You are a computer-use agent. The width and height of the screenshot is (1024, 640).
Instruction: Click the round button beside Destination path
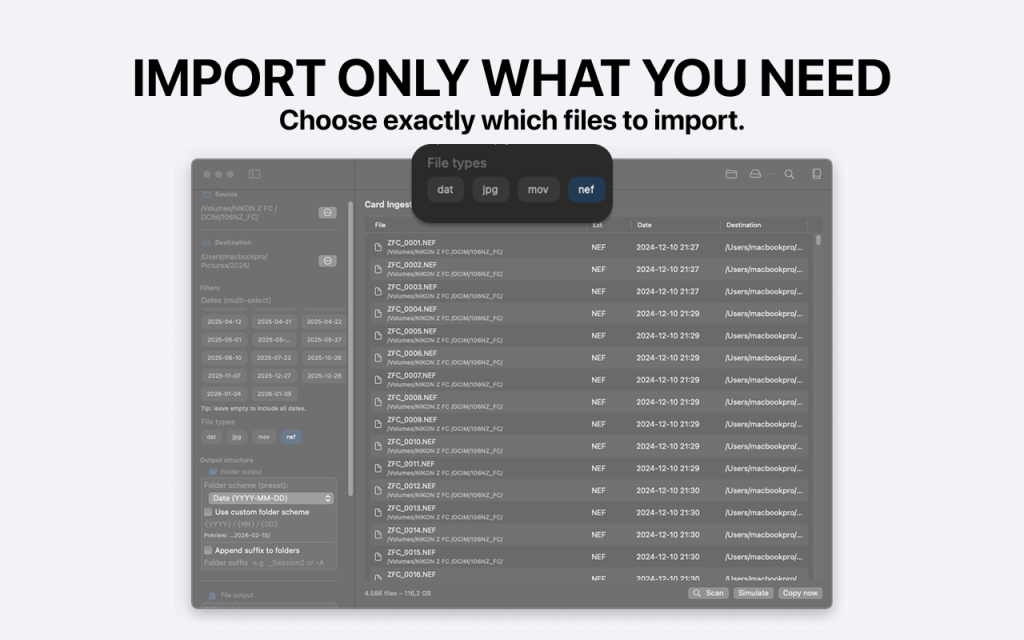[327, 260]
